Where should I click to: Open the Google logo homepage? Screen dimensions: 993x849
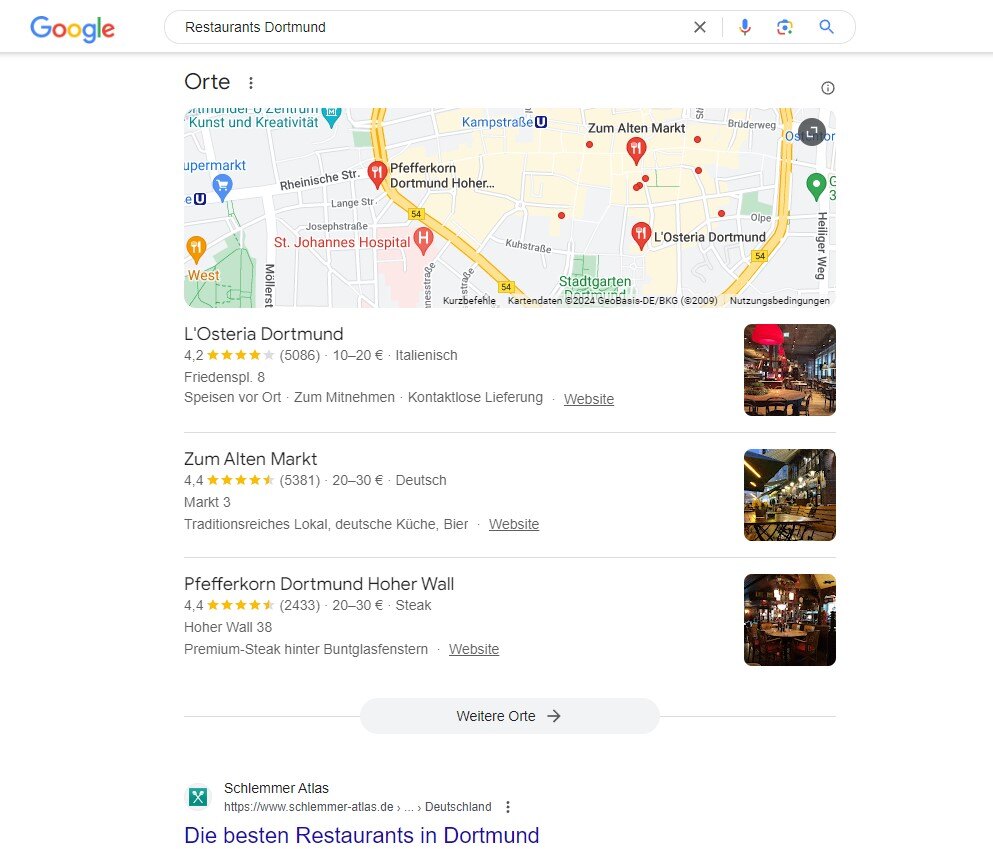click(72, 28)
